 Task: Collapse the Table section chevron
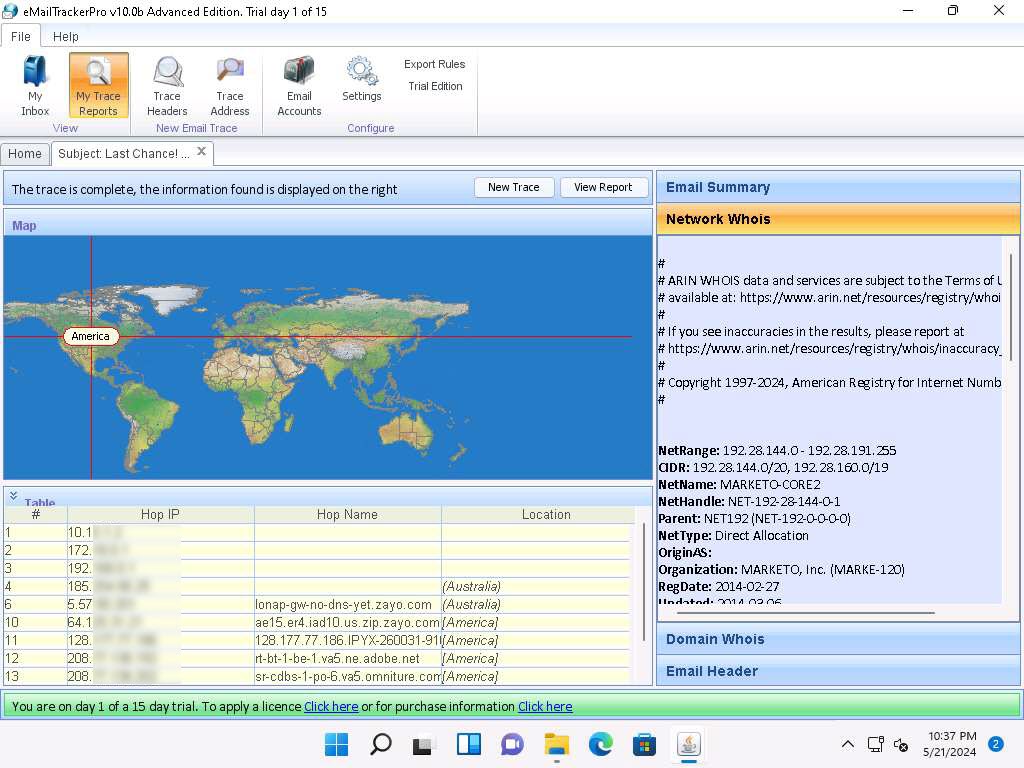coord(13,495)
